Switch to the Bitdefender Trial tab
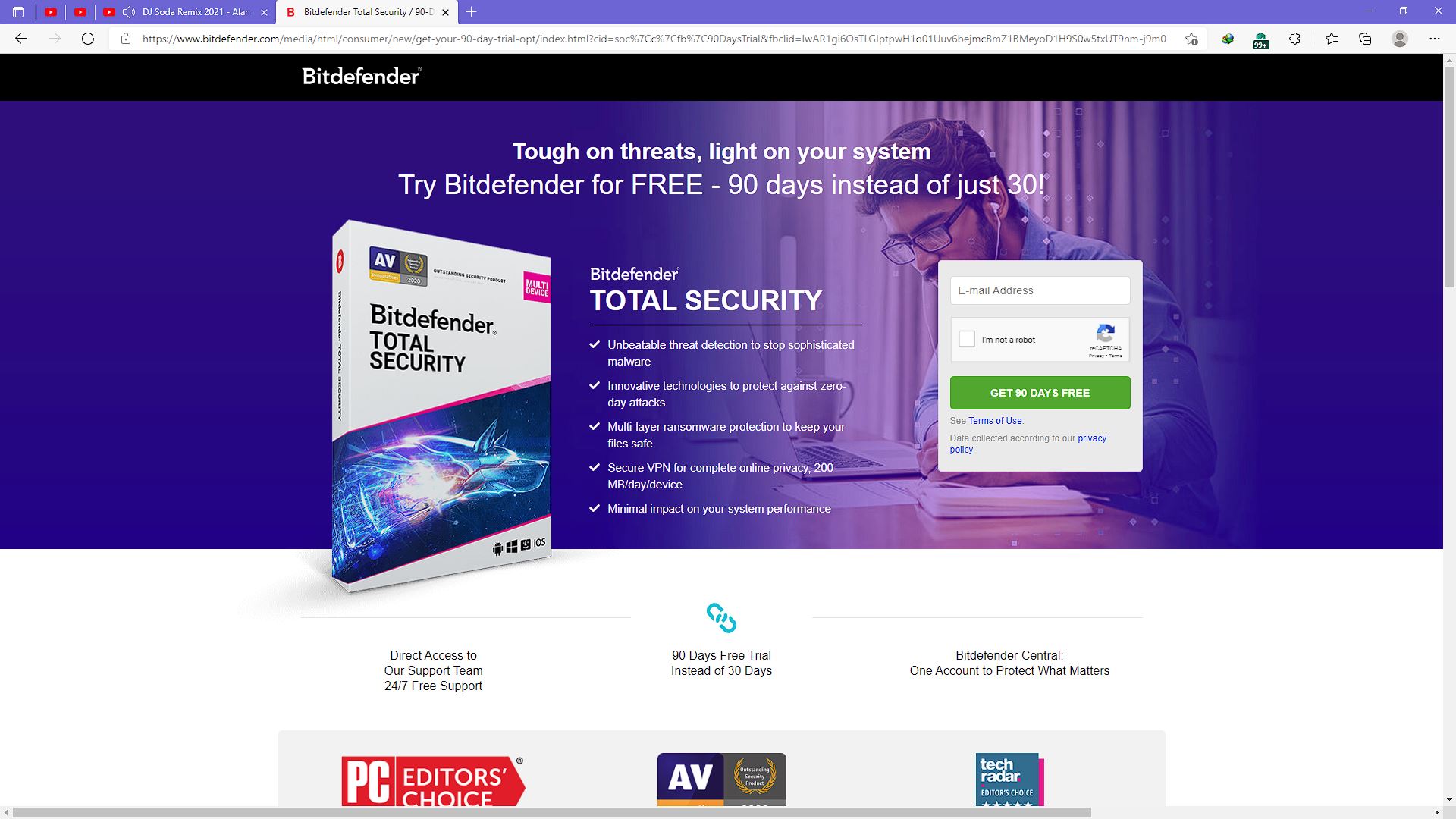1456x819 pixels. 360,11
